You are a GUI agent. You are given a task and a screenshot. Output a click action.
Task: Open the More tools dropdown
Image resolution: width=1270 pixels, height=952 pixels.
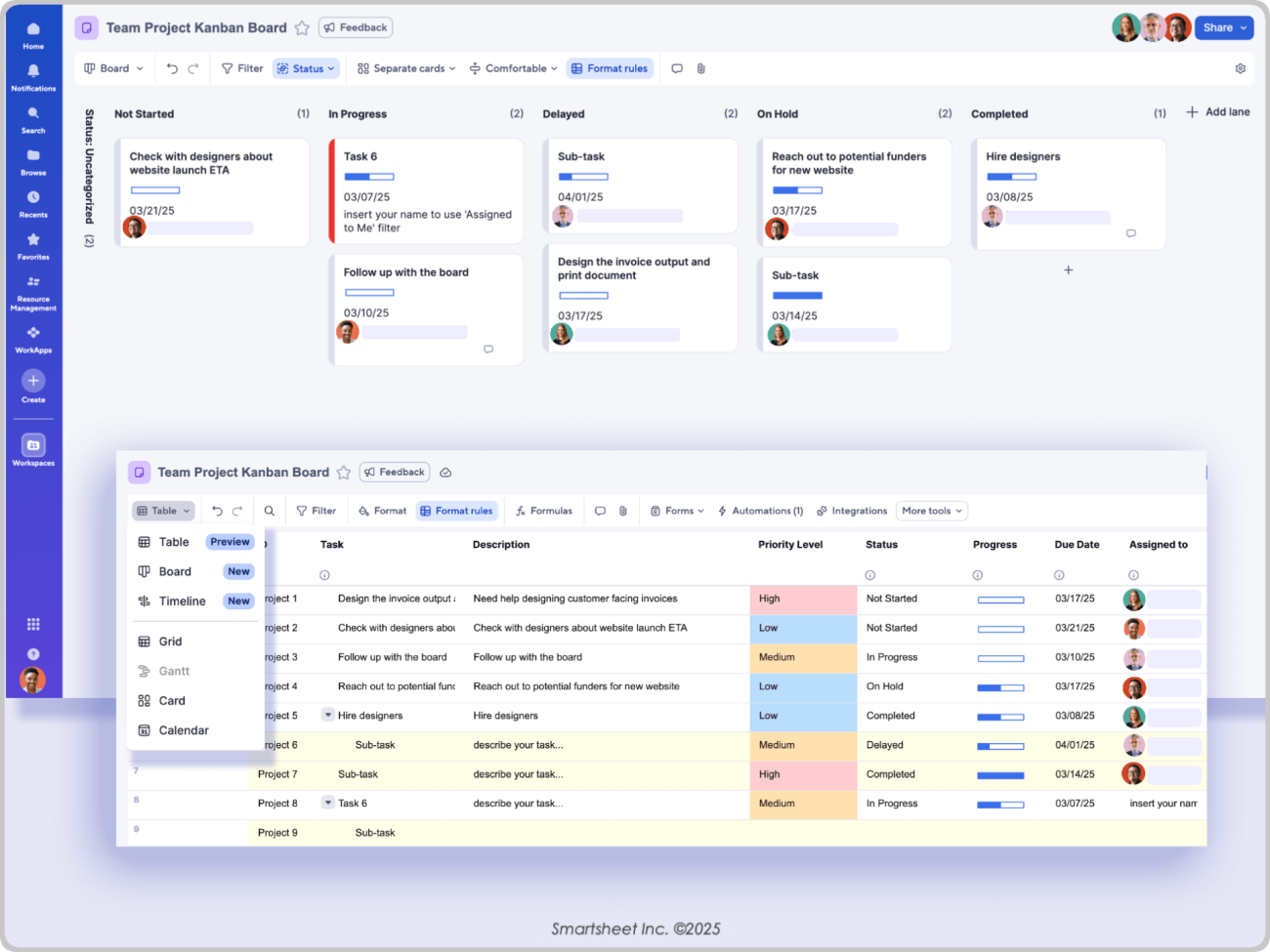pyautogui.click(x=933, y=511)
